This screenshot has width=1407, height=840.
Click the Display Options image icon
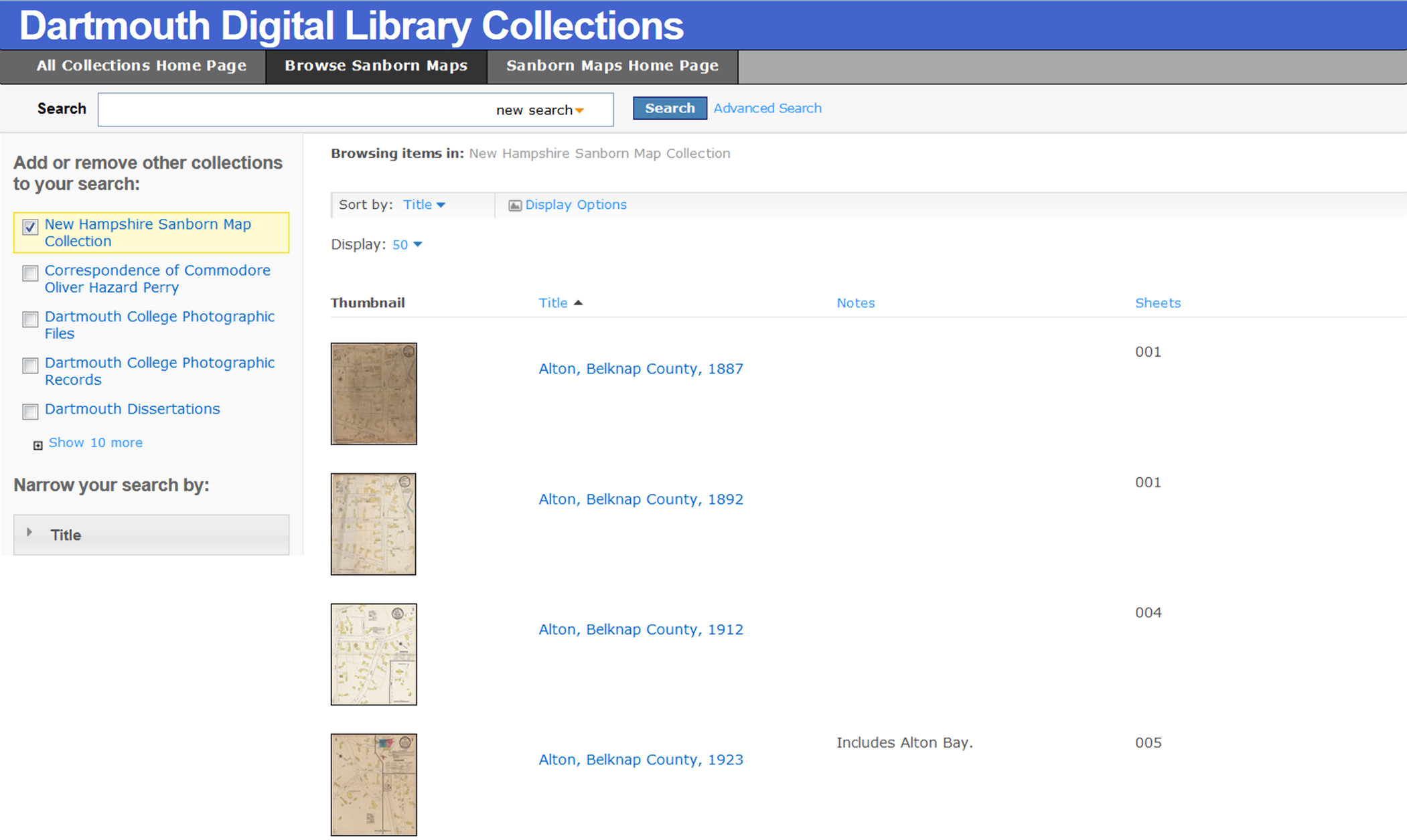pos(514,205)
